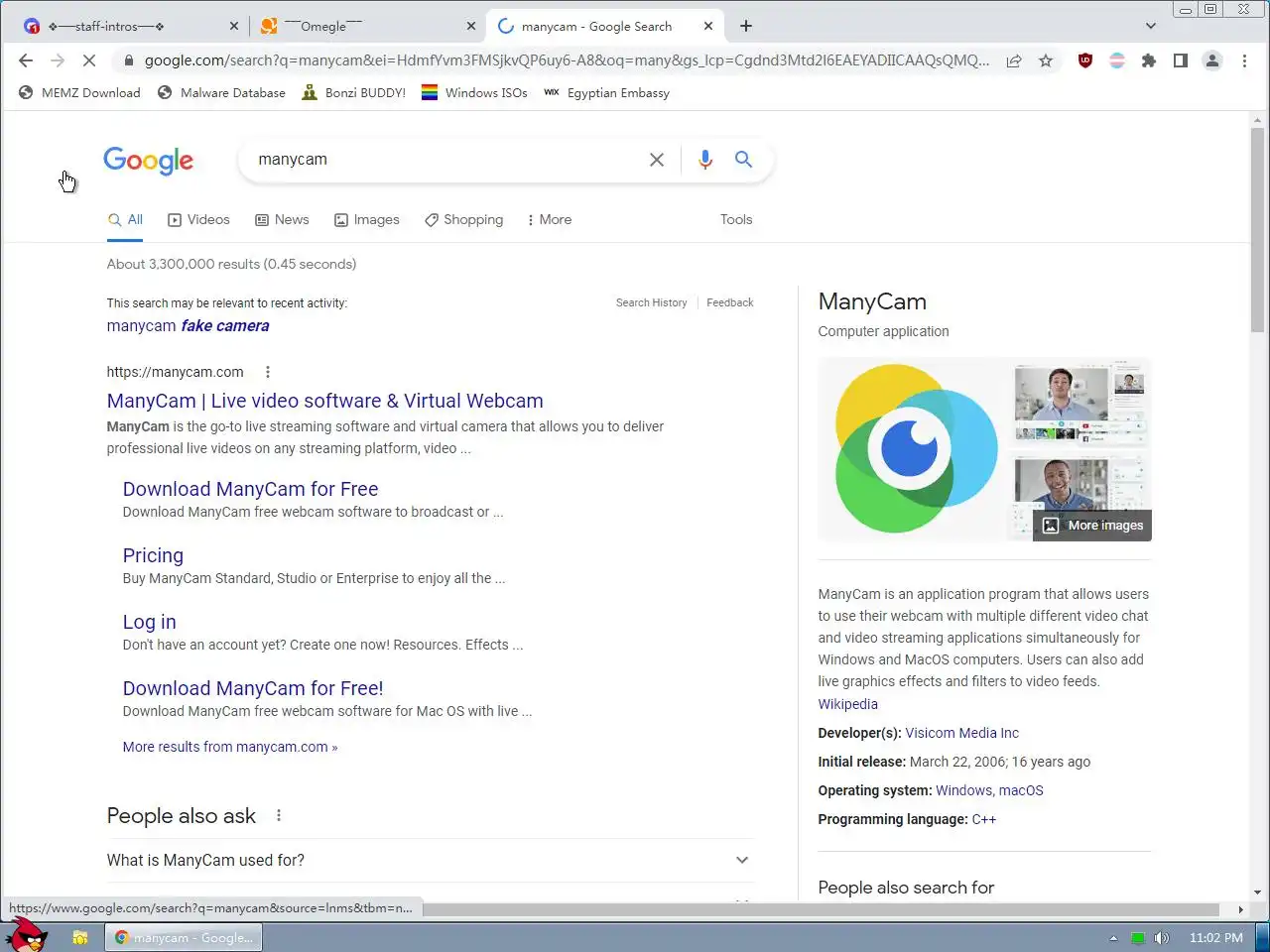Submit search with magnifier icon
The height and width of the screenshot is (952, 1270).
tap(743, 160)
